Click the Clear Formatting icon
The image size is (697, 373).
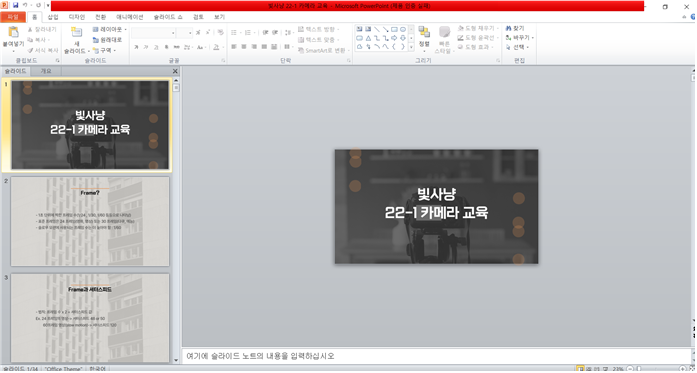[x=220, y=32]
